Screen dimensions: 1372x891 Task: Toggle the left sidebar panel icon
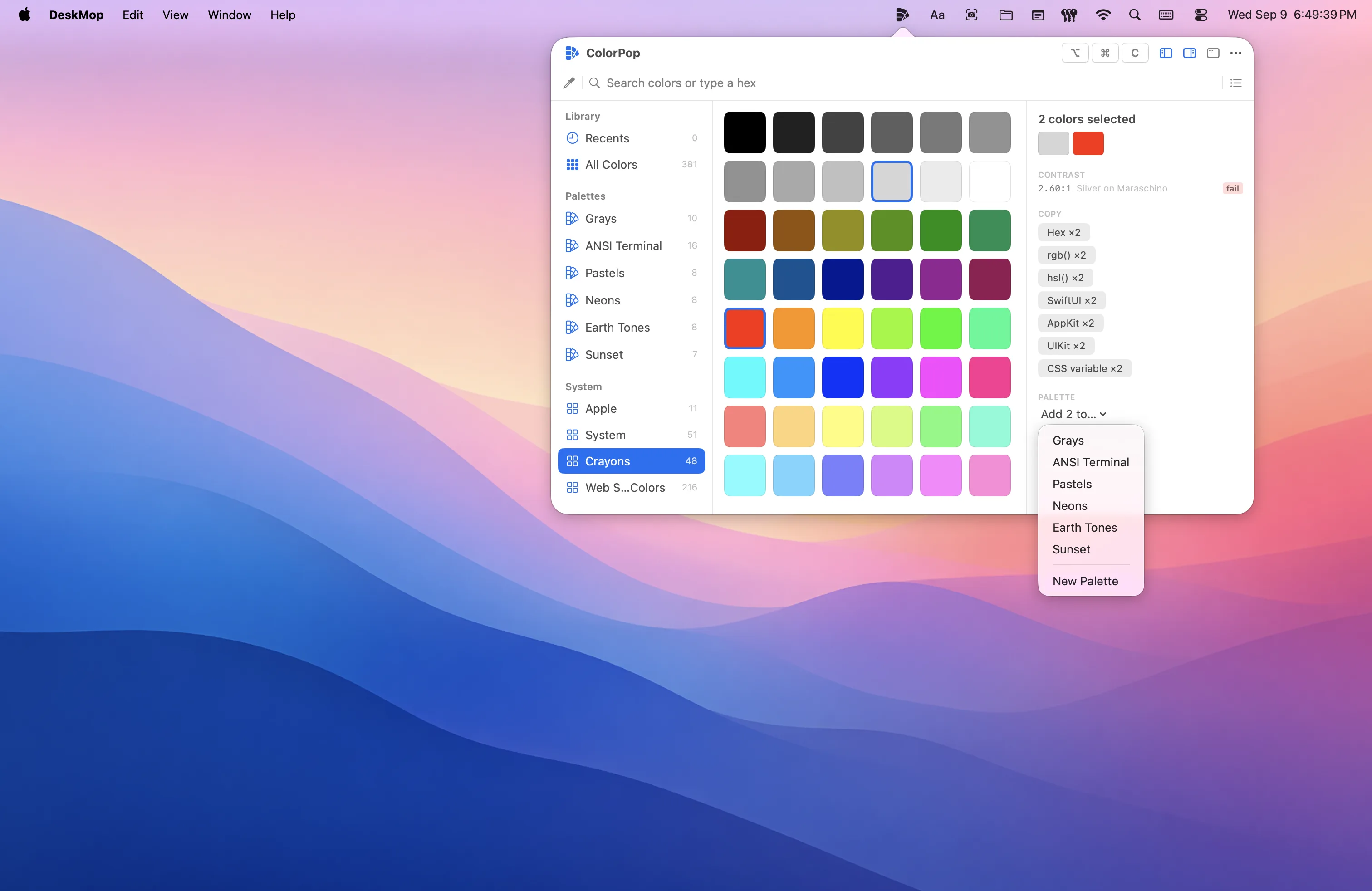click(1166, 53)
